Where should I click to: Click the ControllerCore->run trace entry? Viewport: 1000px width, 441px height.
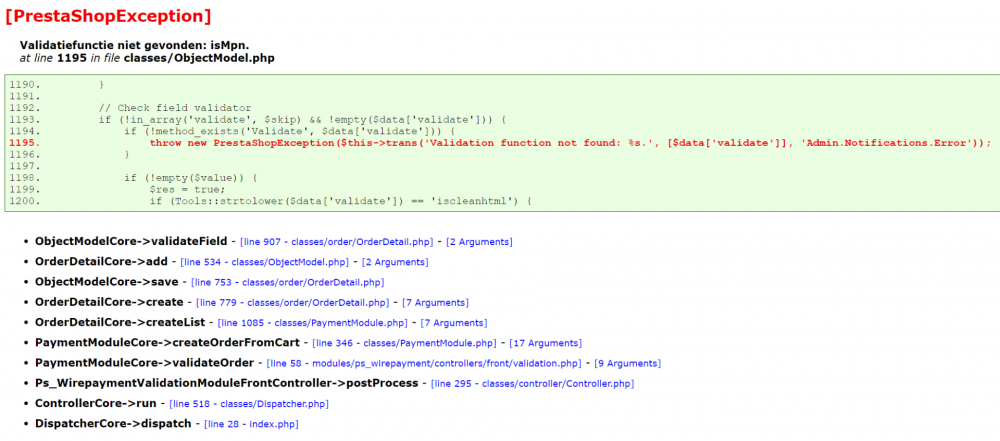click(x=96, y=404)
